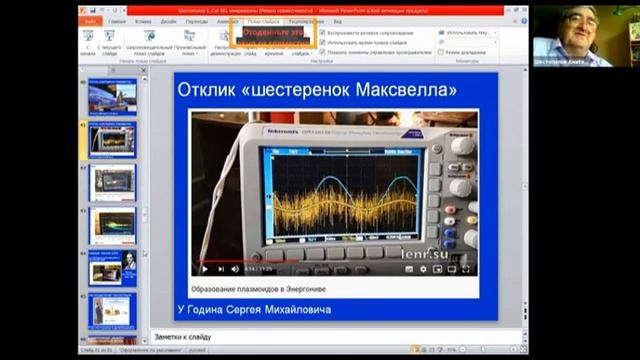
Task: Start slideshow from status bar icon
Action: [440, 350]
